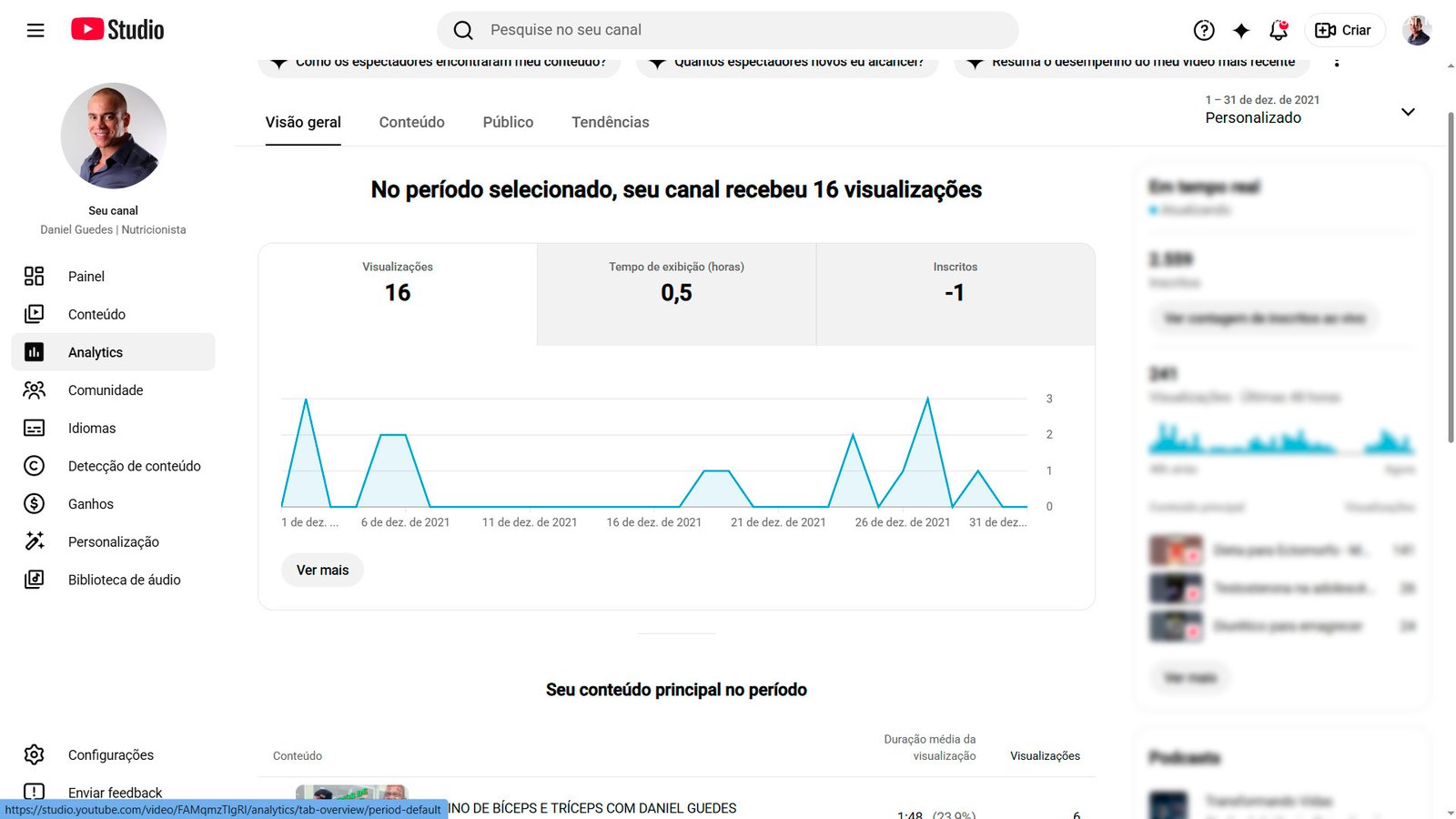
Task: Click the 26 de dez. de 2021 axis label
Action: coord(903,522)
